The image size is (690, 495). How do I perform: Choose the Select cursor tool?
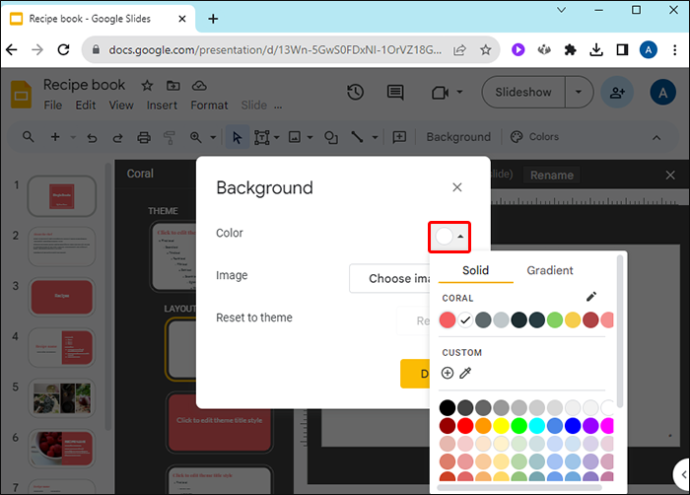237,137
